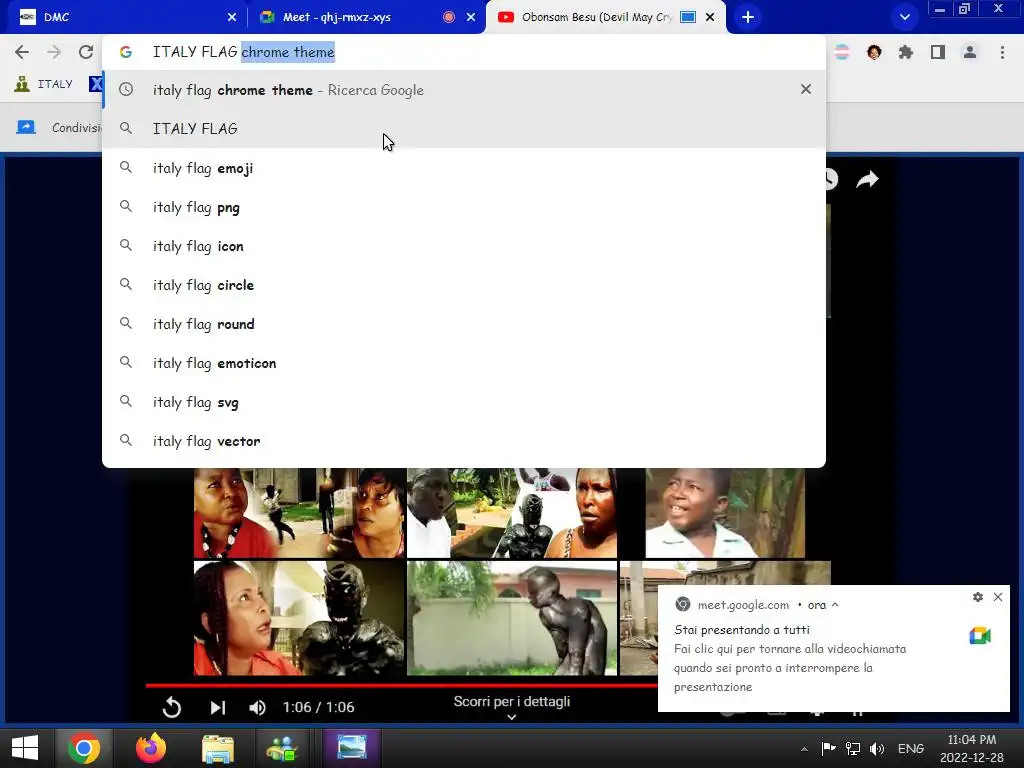
Task: Open the Chrome extensions puzzle icon
Action: [905, 52]
